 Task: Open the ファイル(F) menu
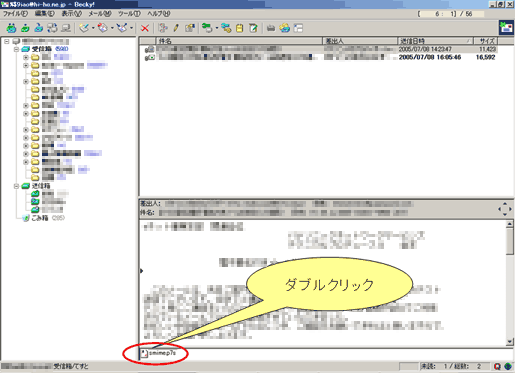pos(15,14)
